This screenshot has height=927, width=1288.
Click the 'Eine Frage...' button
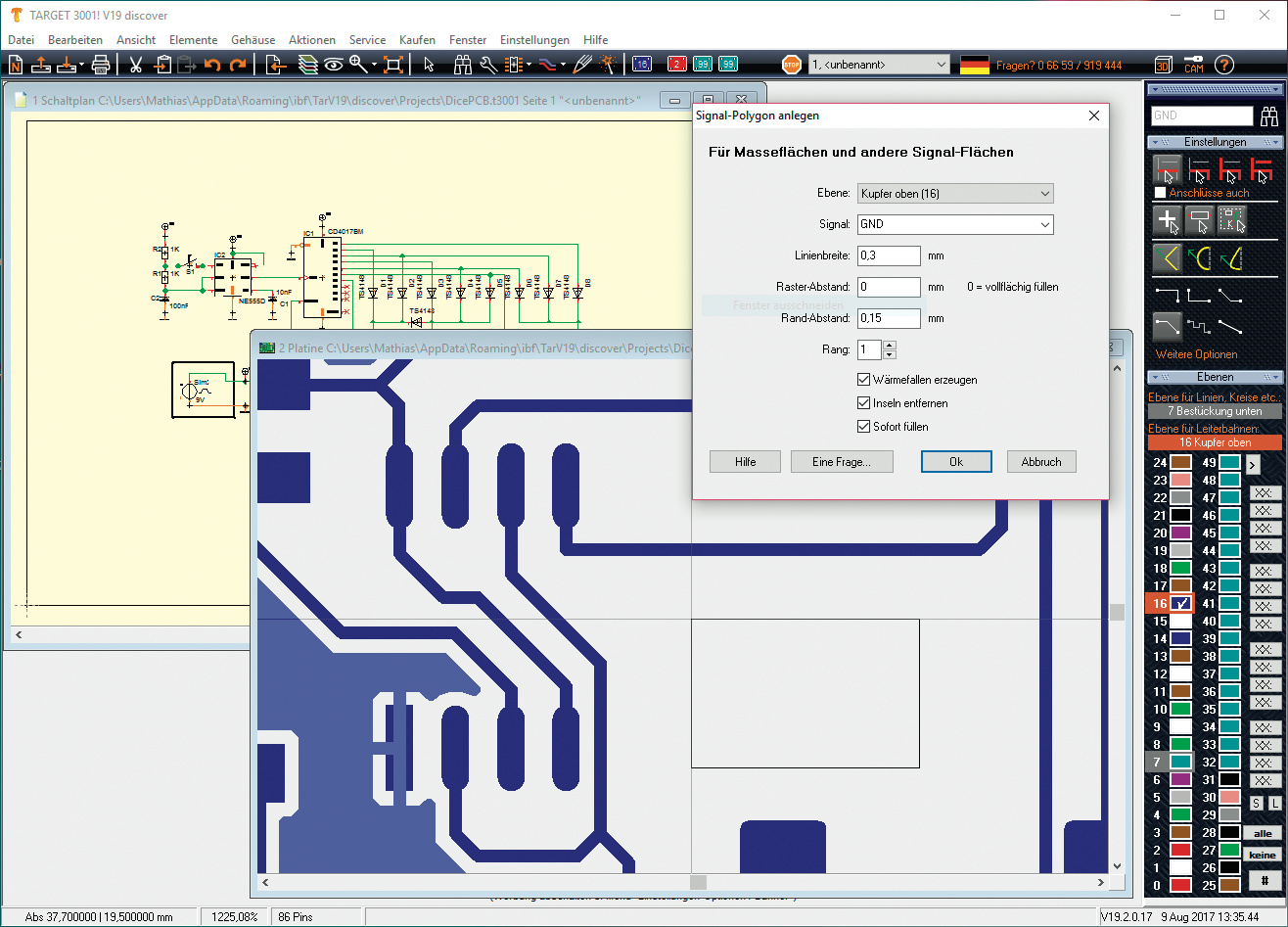(842, 462)
